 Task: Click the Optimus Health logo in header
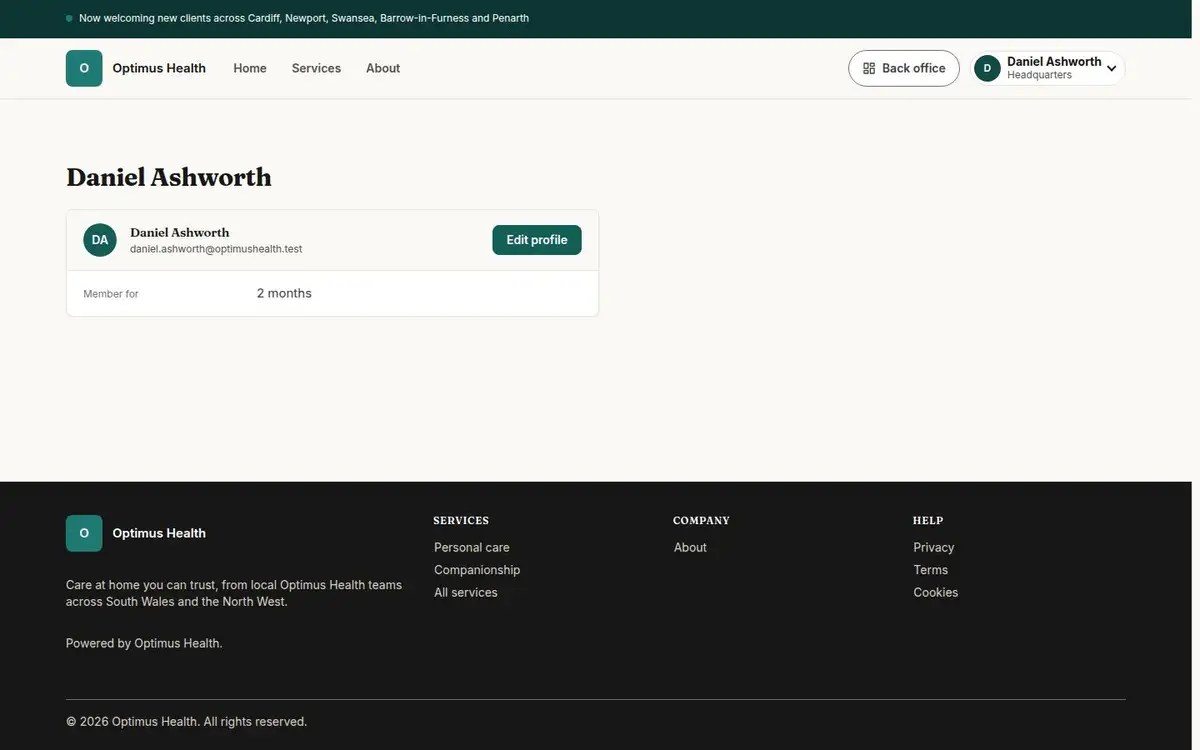[x=84, y=68]
